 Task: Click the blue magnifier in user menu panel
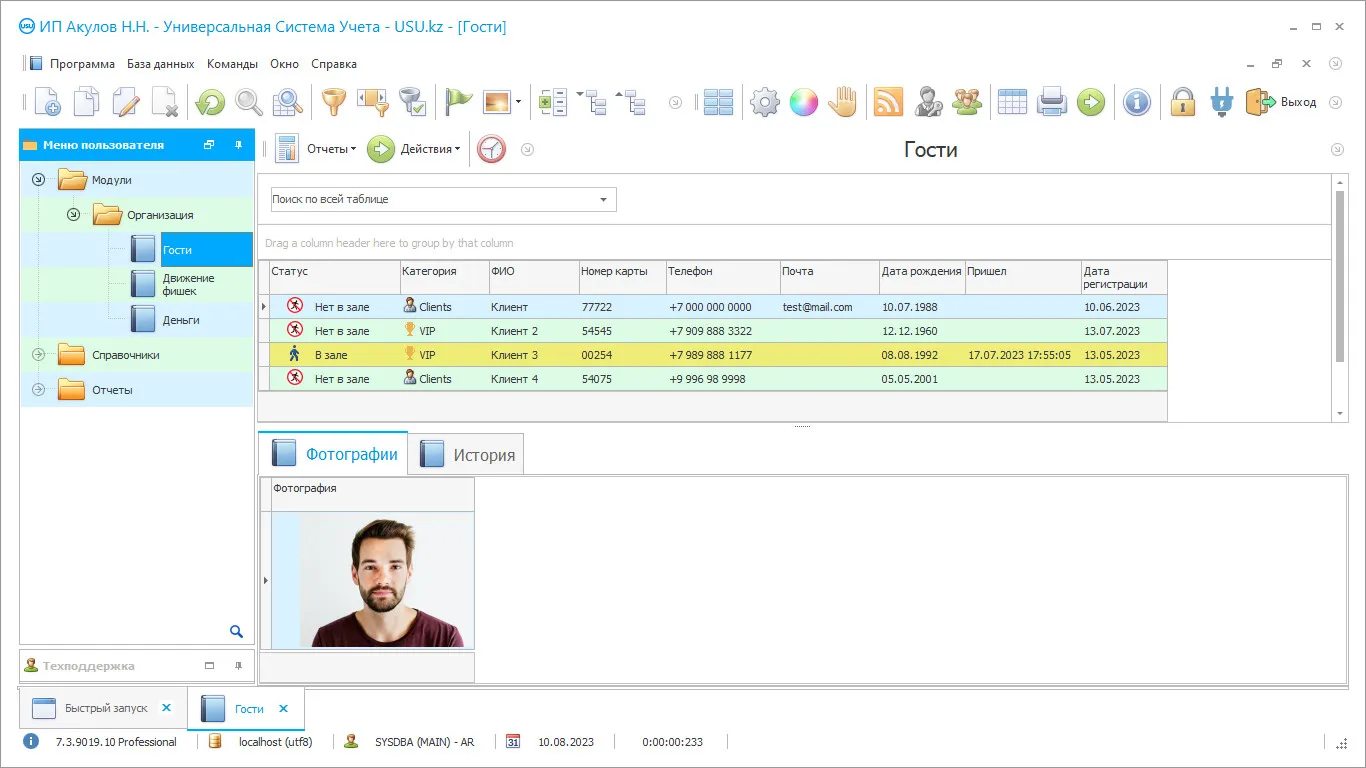coord(237,631)
